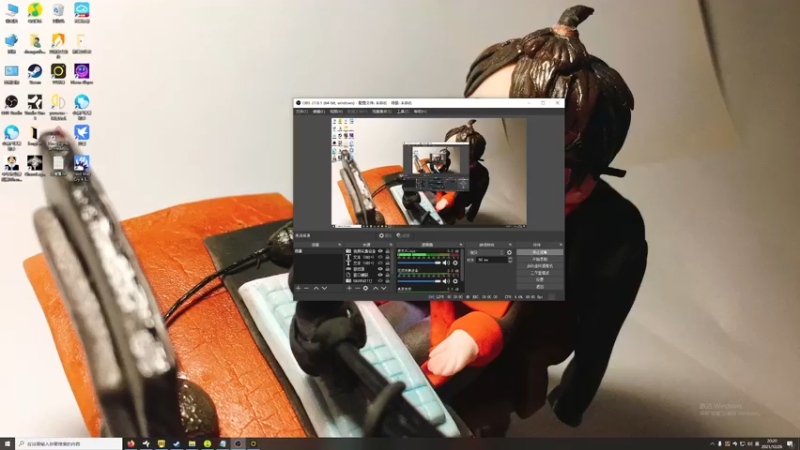Click the Windows taskbar search box
This screenshot has width=800, height=450.
coord(69,444)
